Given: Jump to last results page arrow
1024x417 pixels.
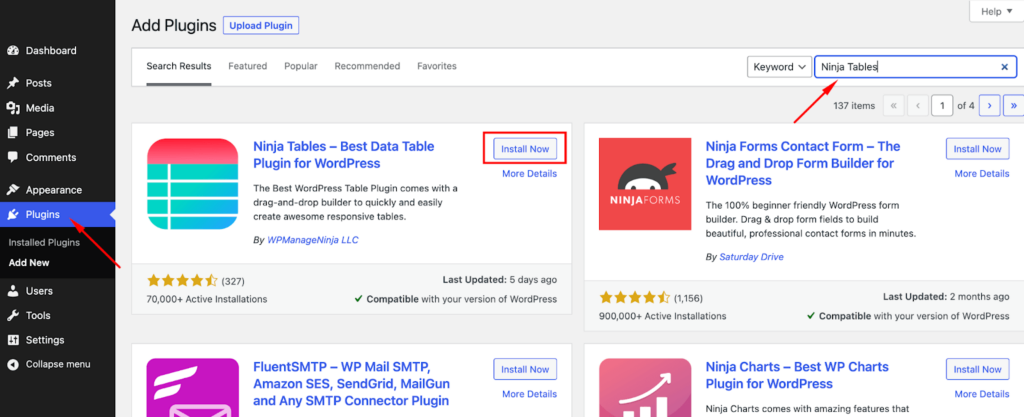Looking at the screenshot, I should [x=1014, y=105].
